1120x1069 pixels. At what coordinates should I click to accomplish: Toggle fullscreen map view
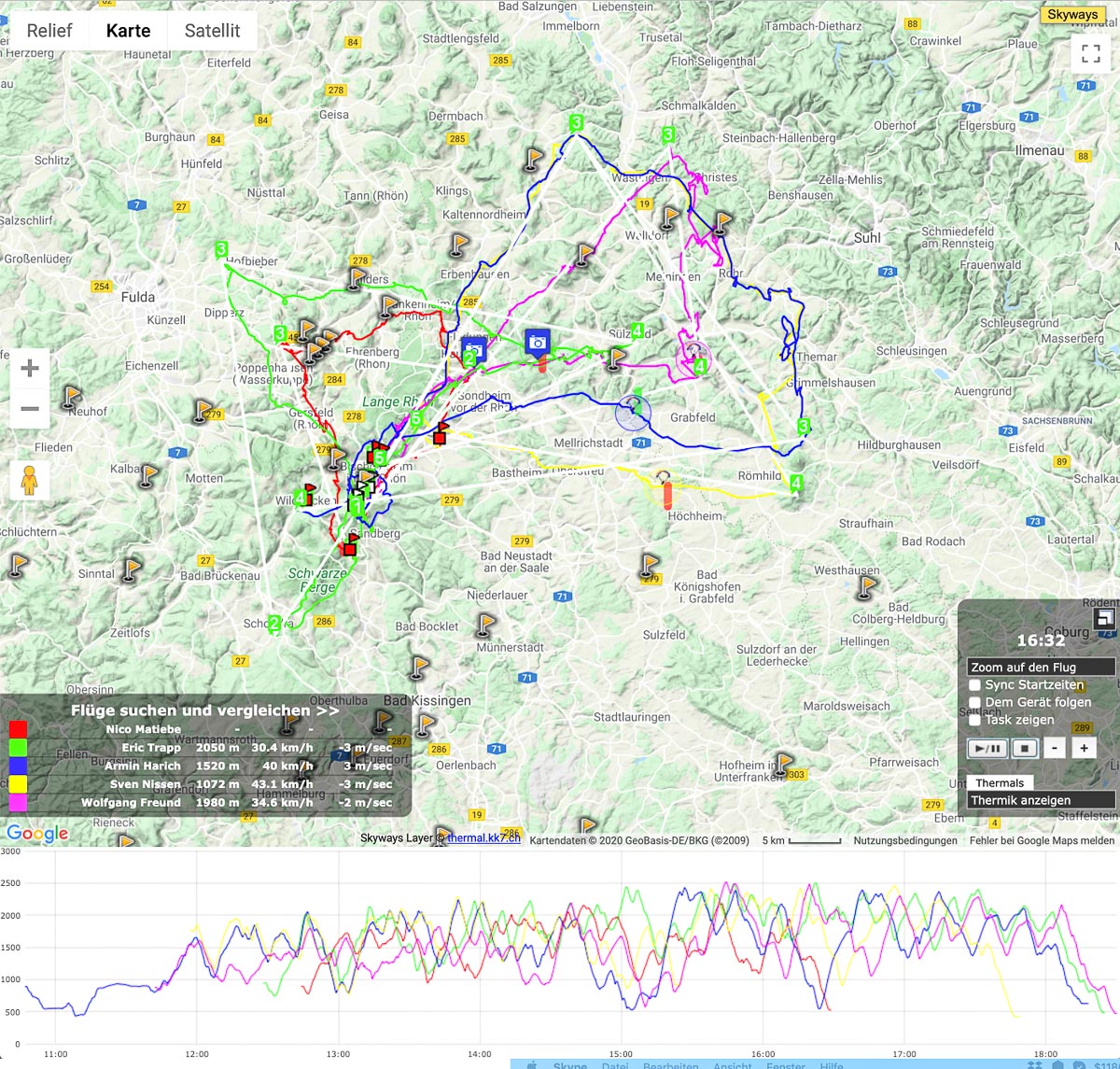point(1090,53)
